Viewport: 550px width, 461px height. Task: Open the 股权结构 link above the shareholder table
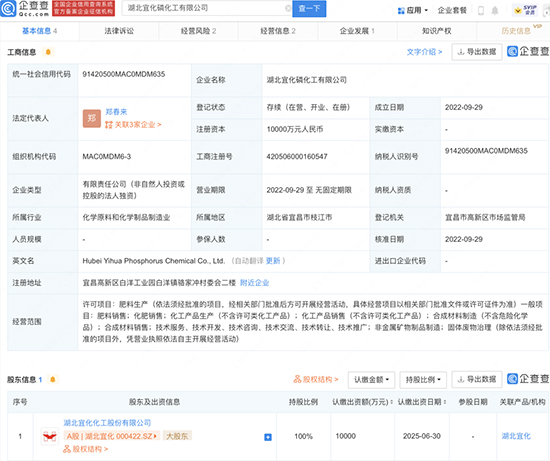[316, 379]
